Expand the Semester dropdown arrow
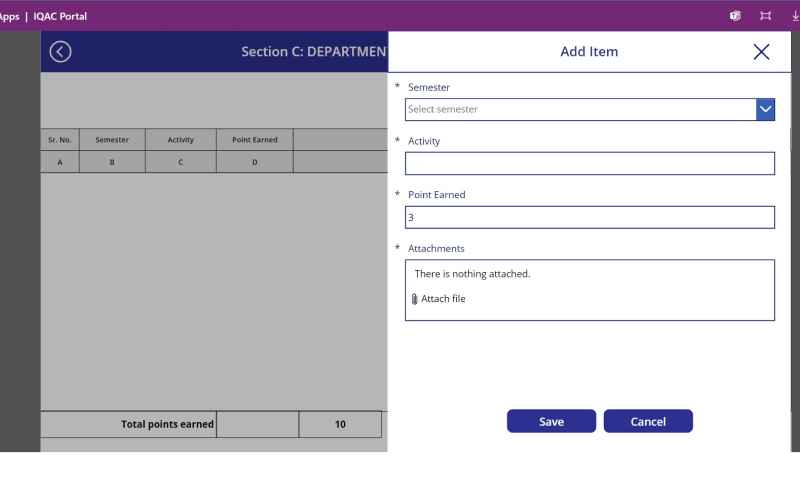The height and width of the screenshot is (500, 800). 765,109
